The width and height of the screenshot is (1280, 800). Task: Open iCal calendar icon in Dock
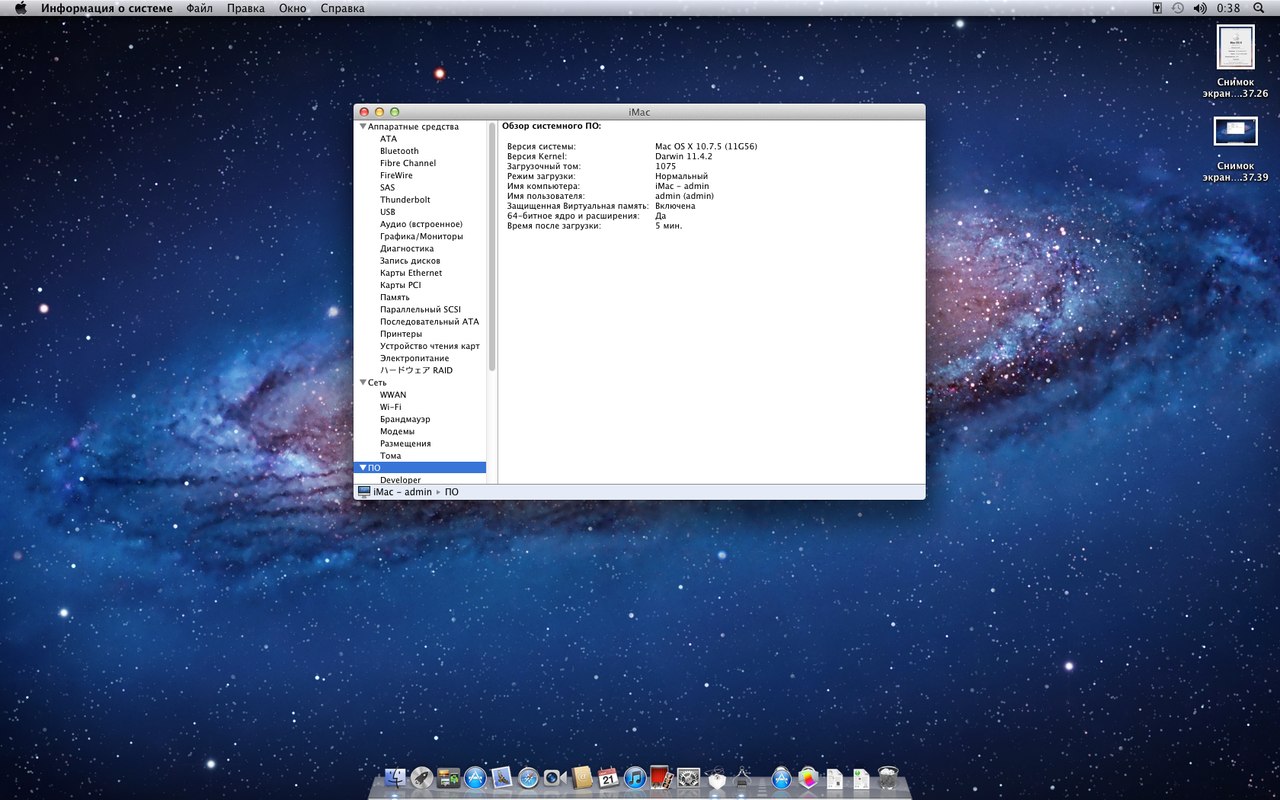click(608, 778)
